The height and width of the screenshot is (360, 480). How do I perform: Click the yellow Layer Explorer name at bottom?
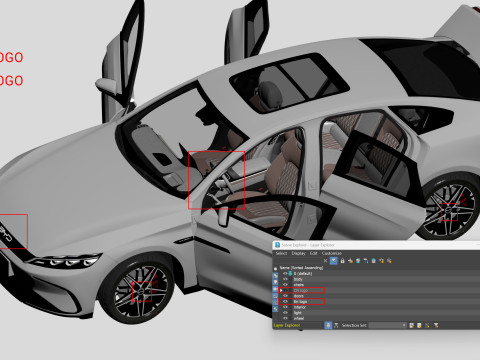click(287, 325)
